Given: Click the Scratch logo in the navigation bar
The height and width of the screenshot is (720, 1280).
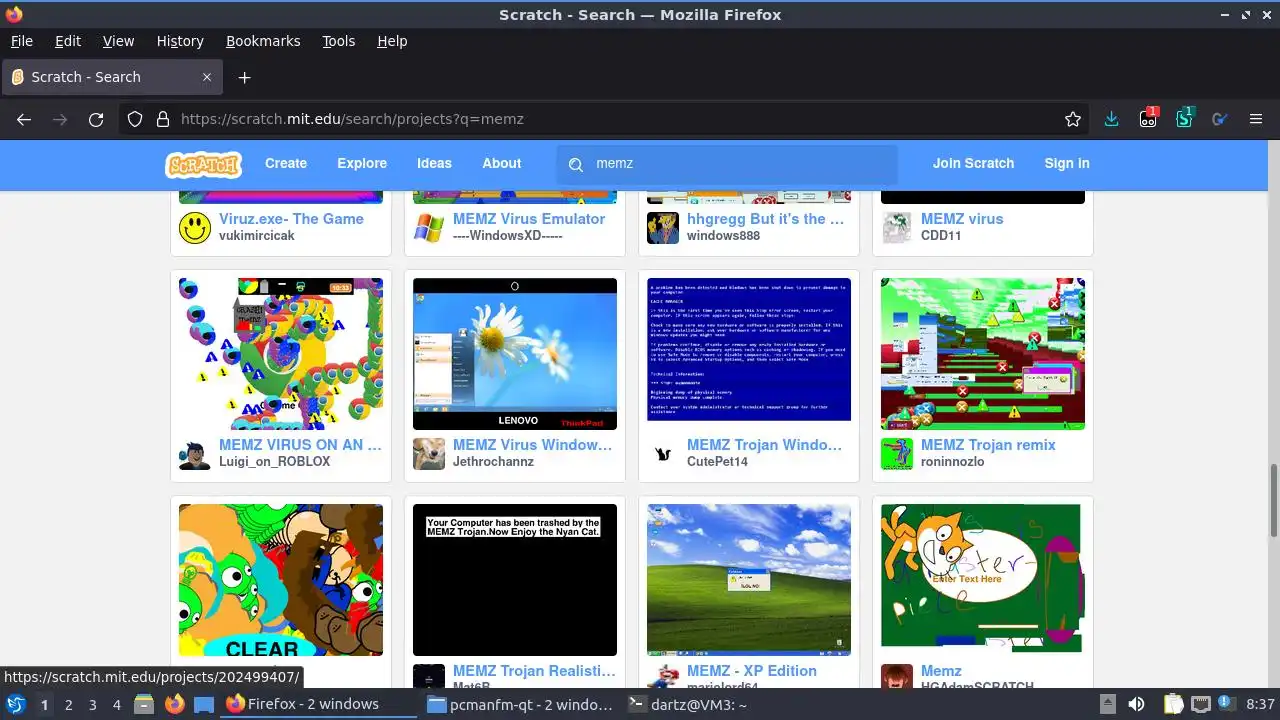Looking at the screenshot, I should coord(203,164).
